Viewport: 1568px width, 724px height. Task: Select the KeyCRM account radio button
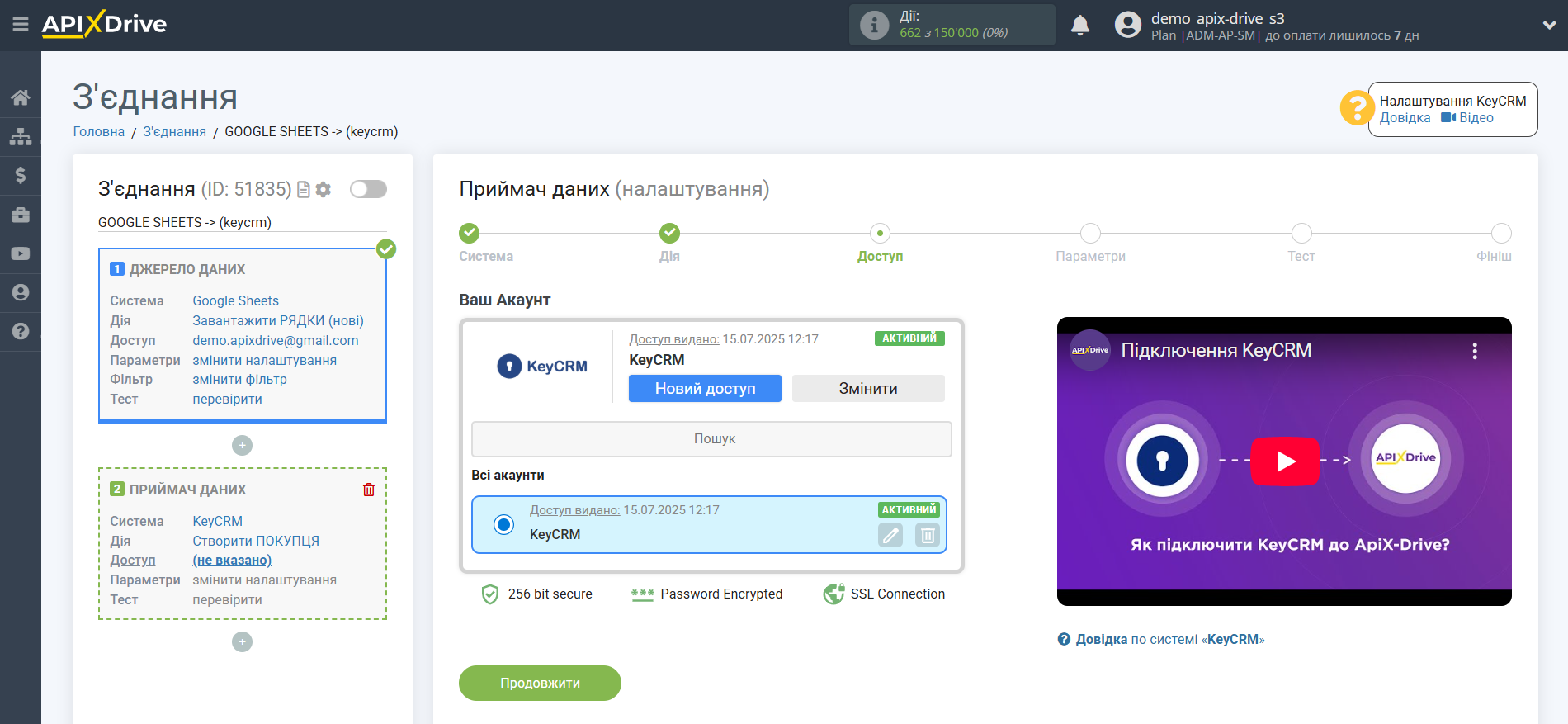pyautogui.click(x=503, y=524)
